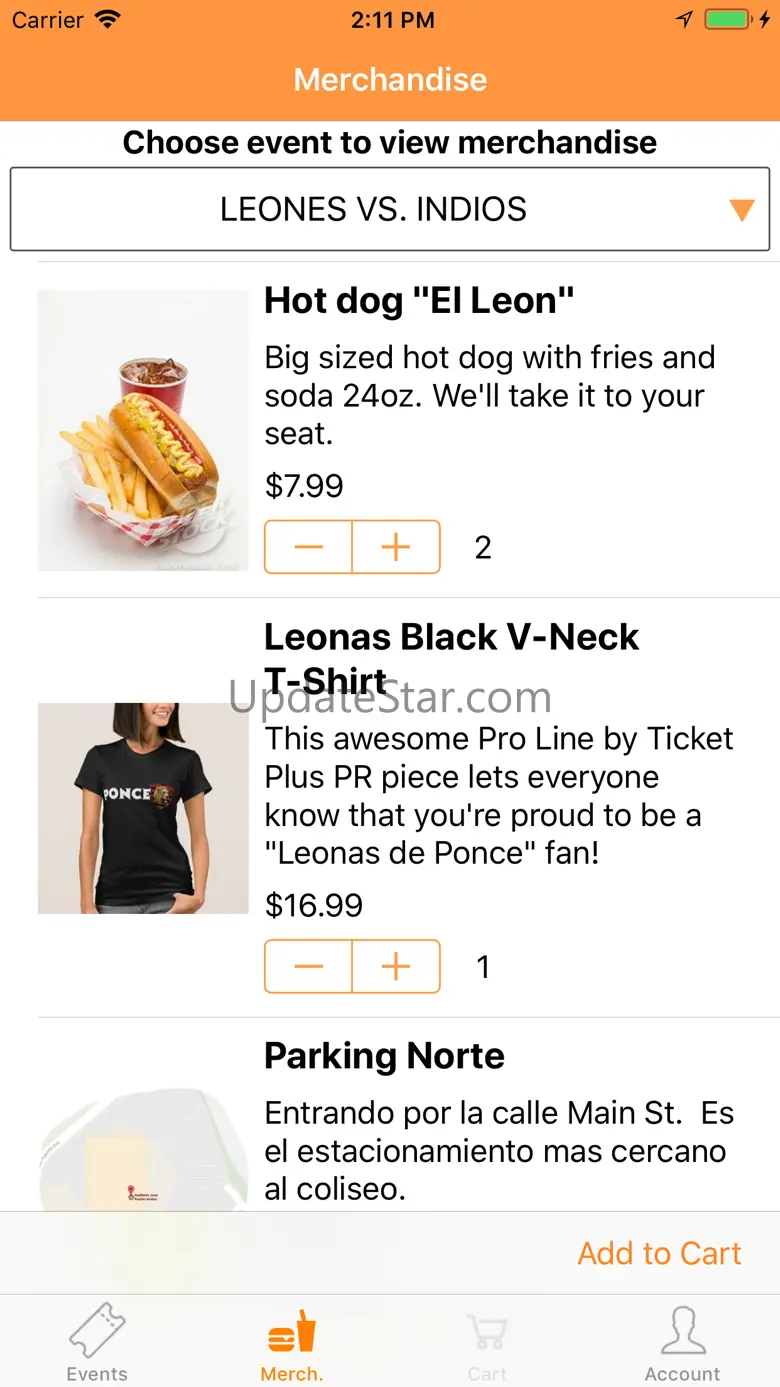
Task: Tap the Wi-Fi status icon
Action: (106, 20)
